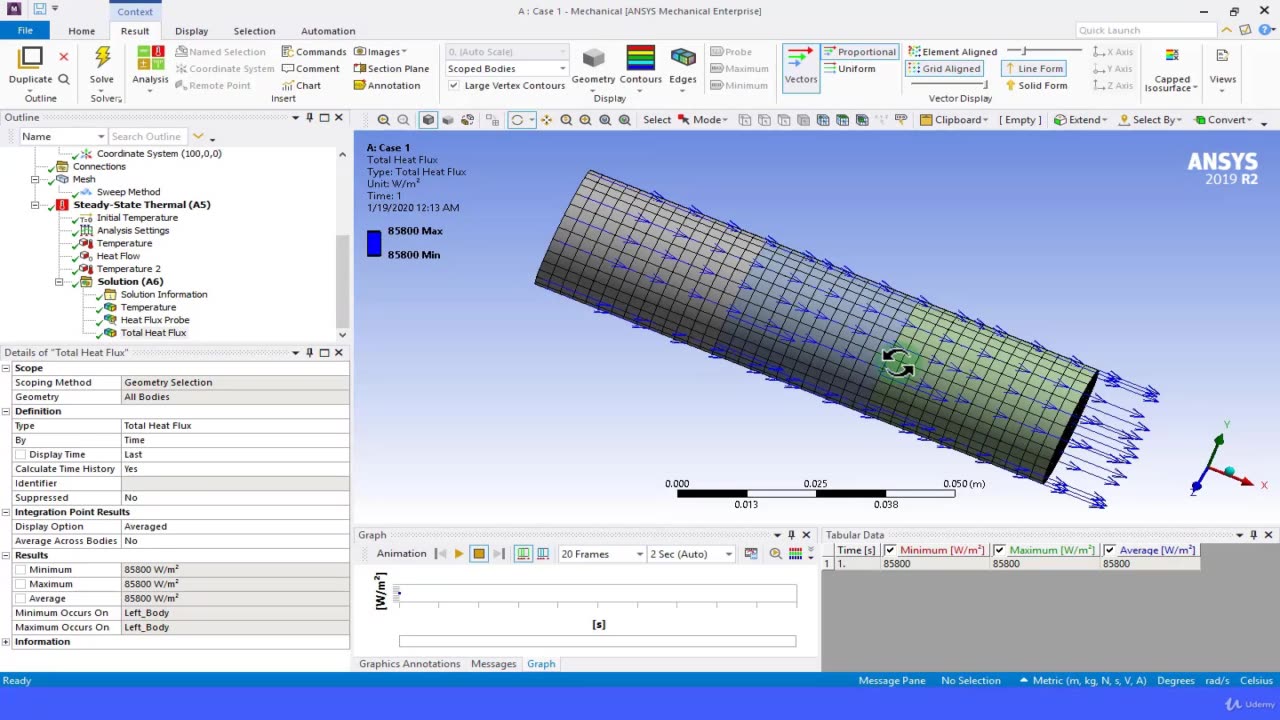Image resolution: width=1280 pixels, height=720 pixels.
Task: Toggle Average [W/m²] column checkbox in Tabular Data
Action: point(1110,551)
